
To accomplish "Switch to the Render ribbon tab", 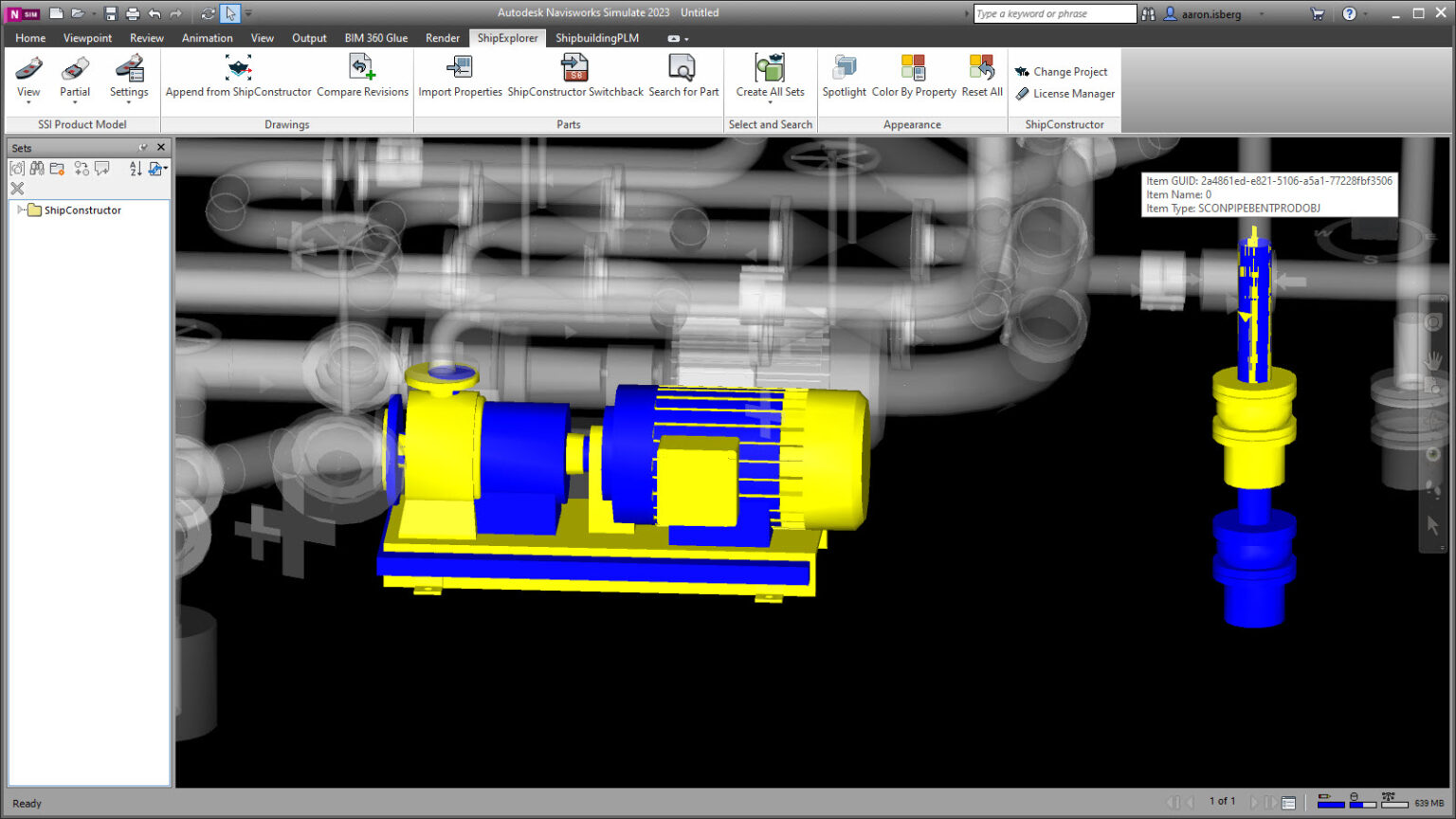I will click(x=443, y=38).
